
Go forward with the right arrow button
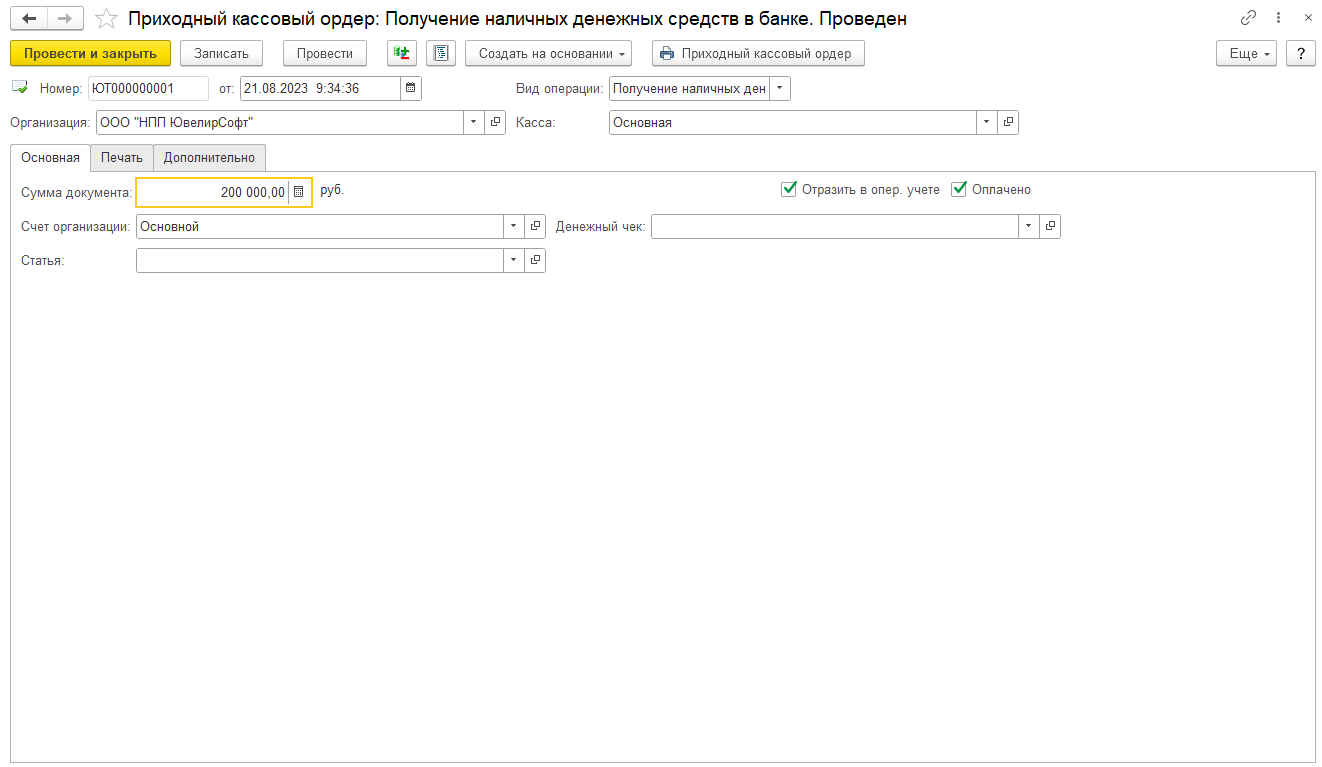[65, 18]
